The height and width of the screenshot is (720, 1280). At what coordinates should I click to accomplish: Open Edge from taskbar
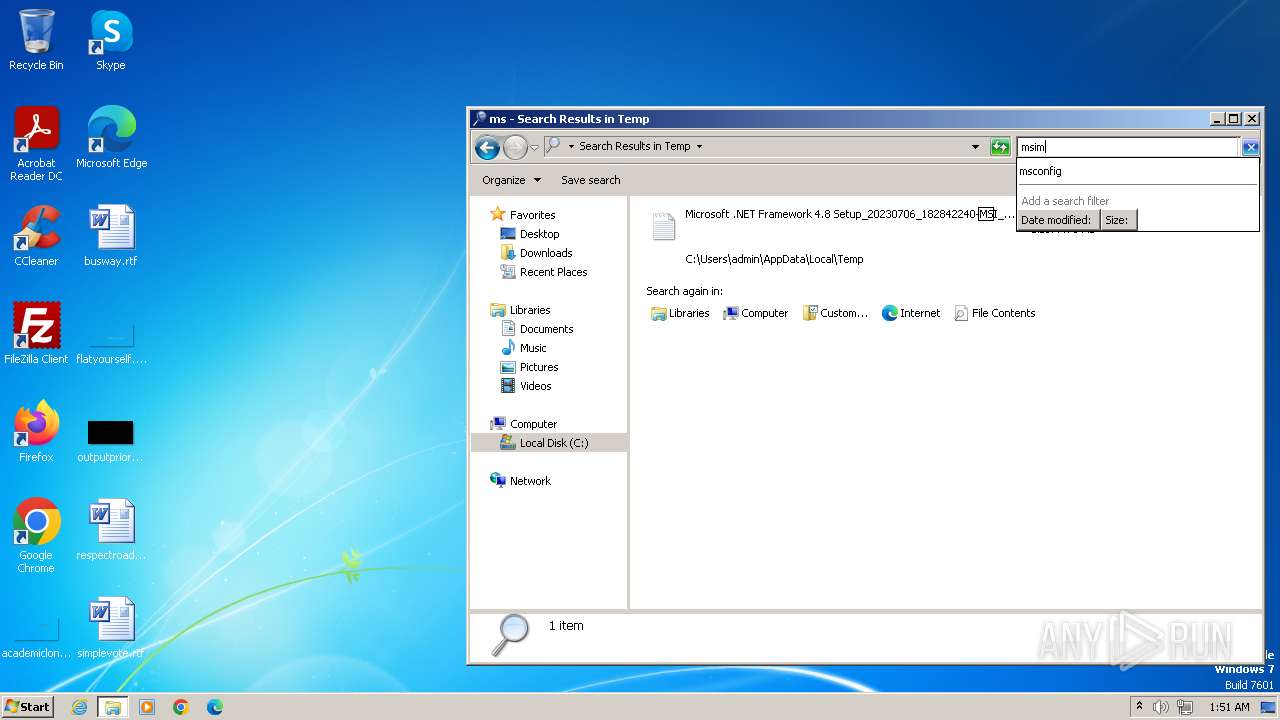pos(215,707)
